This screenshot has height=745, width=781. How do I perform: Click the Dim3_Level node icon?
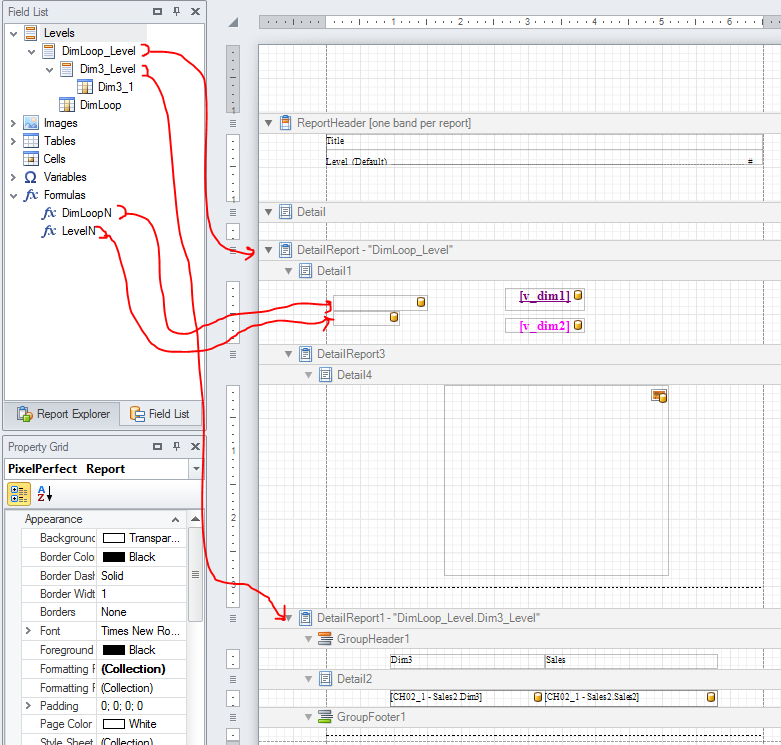[x=66, y=69]
